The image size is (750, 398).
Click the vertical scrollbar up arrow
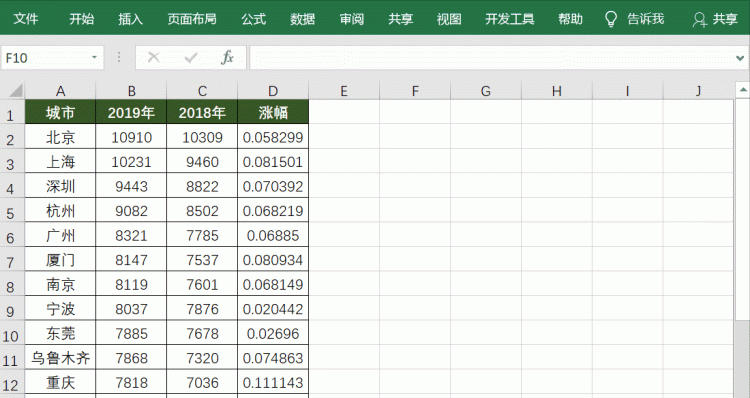(743, 89)
